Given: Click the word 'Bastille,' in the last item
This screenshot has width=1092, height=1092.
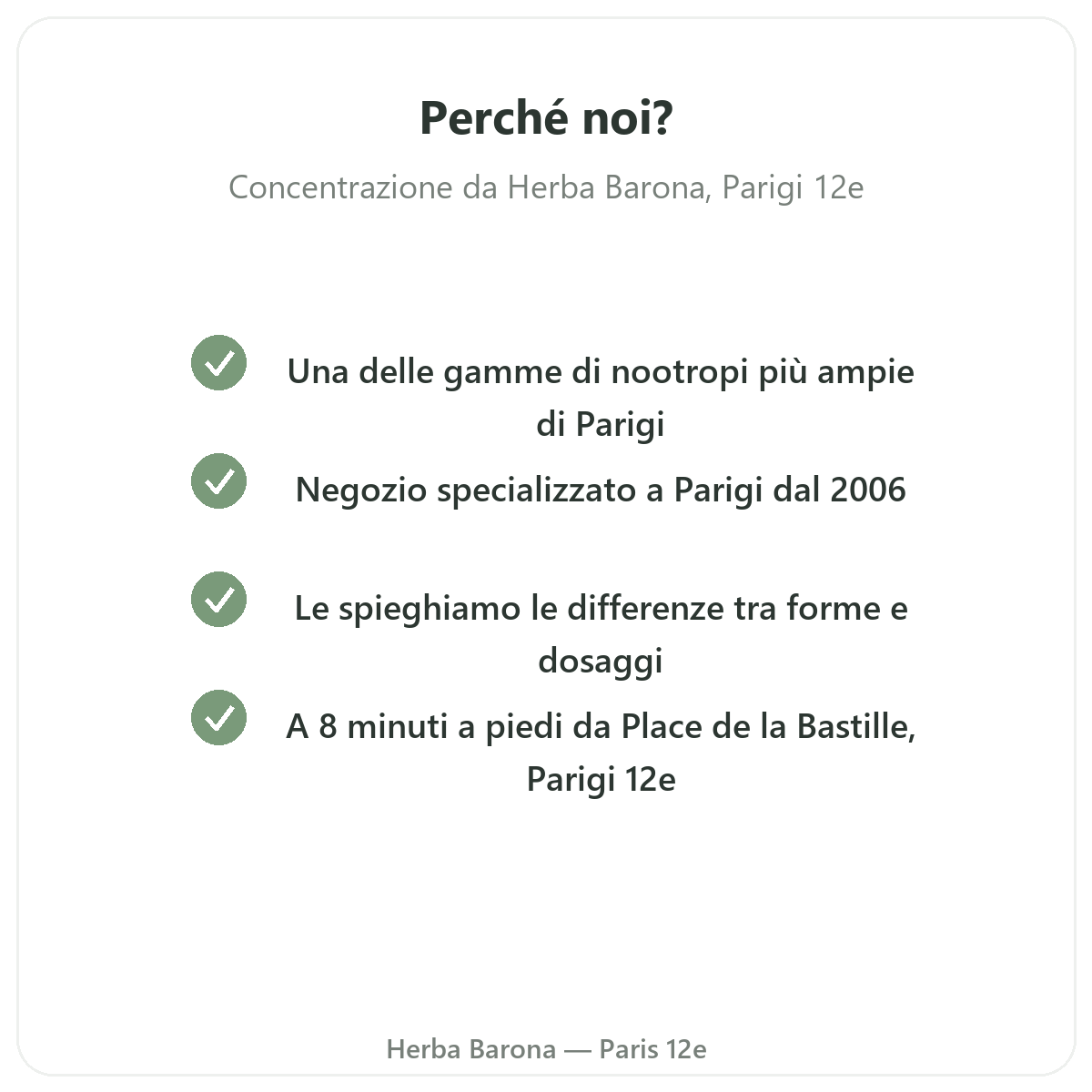Looking at the screenshot, I should [x=855, y=726].
